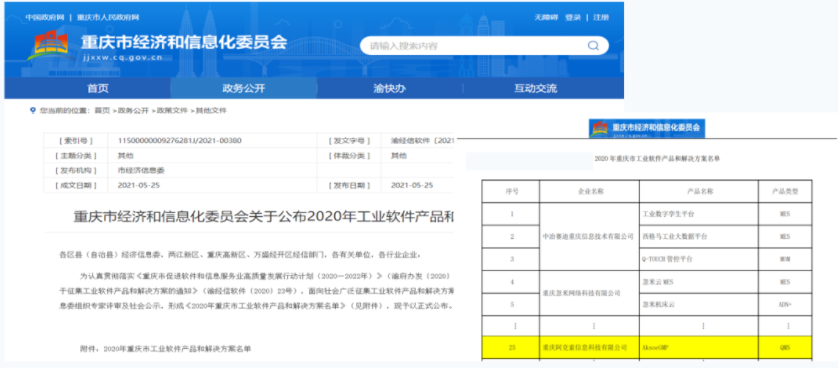The width and height of the screenshot is (838, 368).
Task: Click 政策文件 in the breadcrumb trail
Action: coord(172,111)
